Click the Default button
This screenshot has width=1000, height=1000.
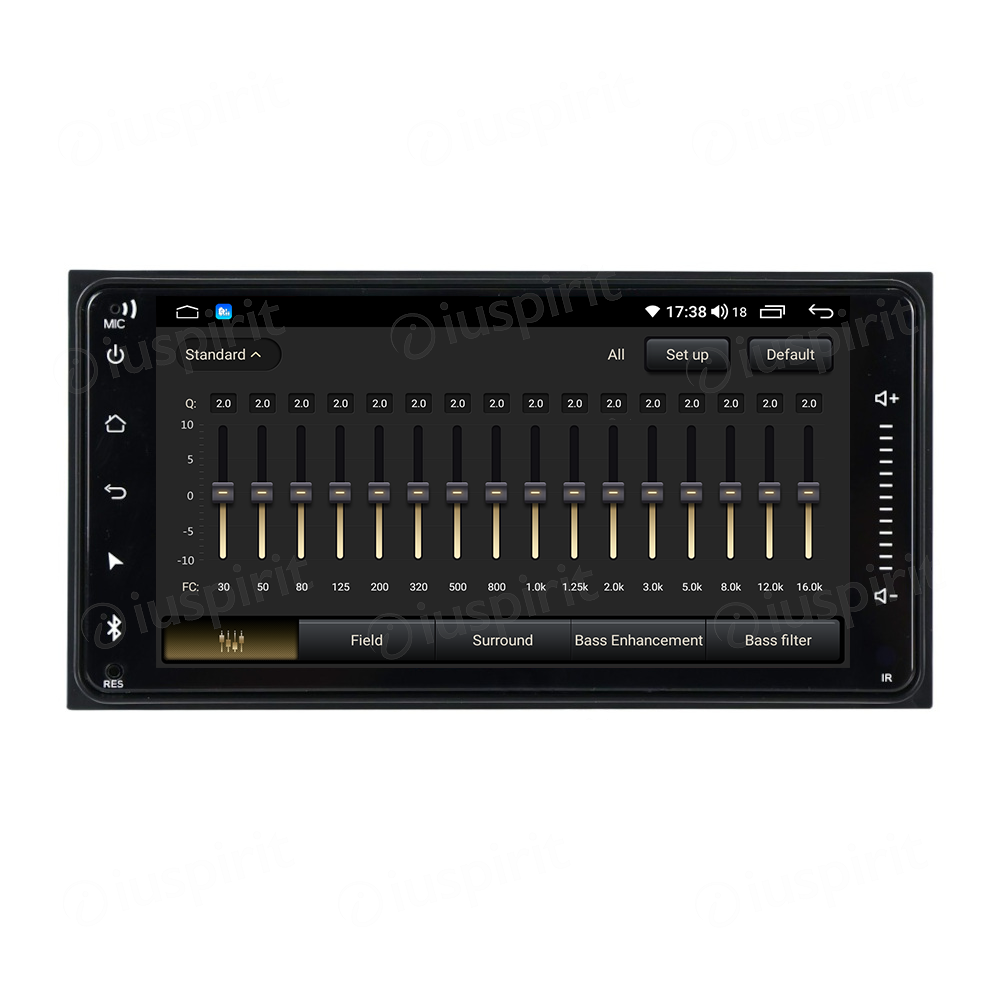pyautogui.click(x=790, y=355)
